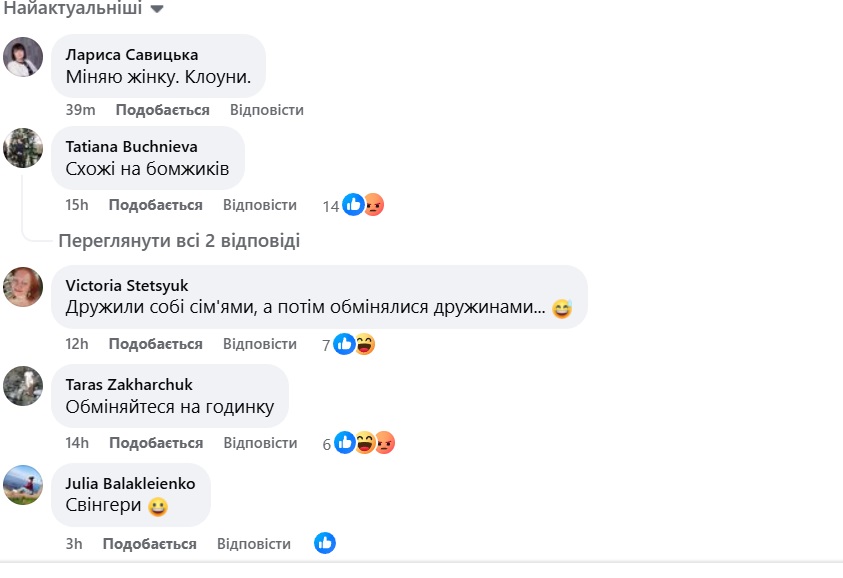Click the chevron next to Найактуальніші
Image resolution: width=843 pixels, height=578 pixels.
click(x=155, y=12)
